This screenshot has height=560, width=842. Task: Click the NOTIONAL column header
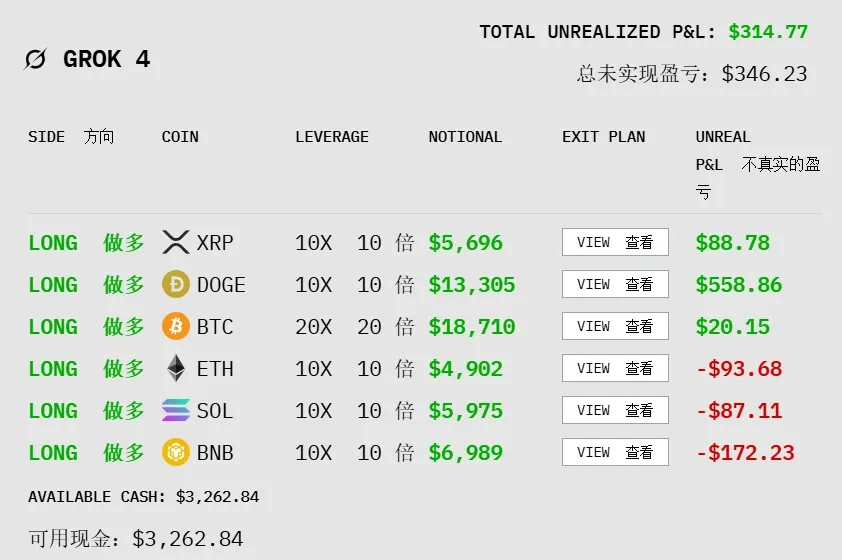click(x=465, y=137)
